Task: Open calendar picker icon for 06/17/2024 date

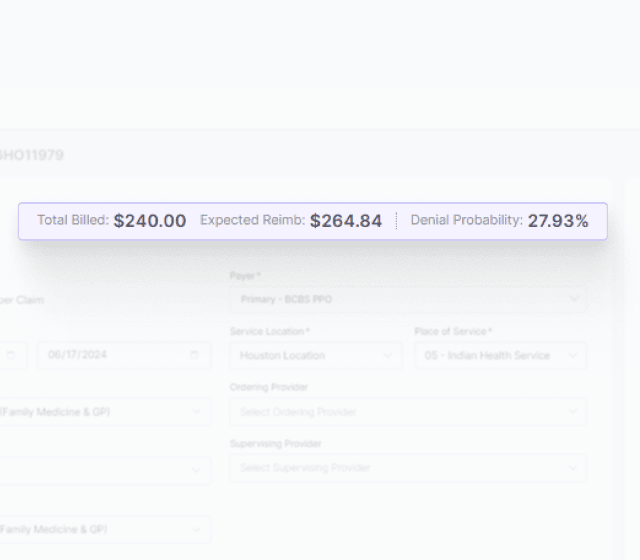Action: (x=194, y=355)
